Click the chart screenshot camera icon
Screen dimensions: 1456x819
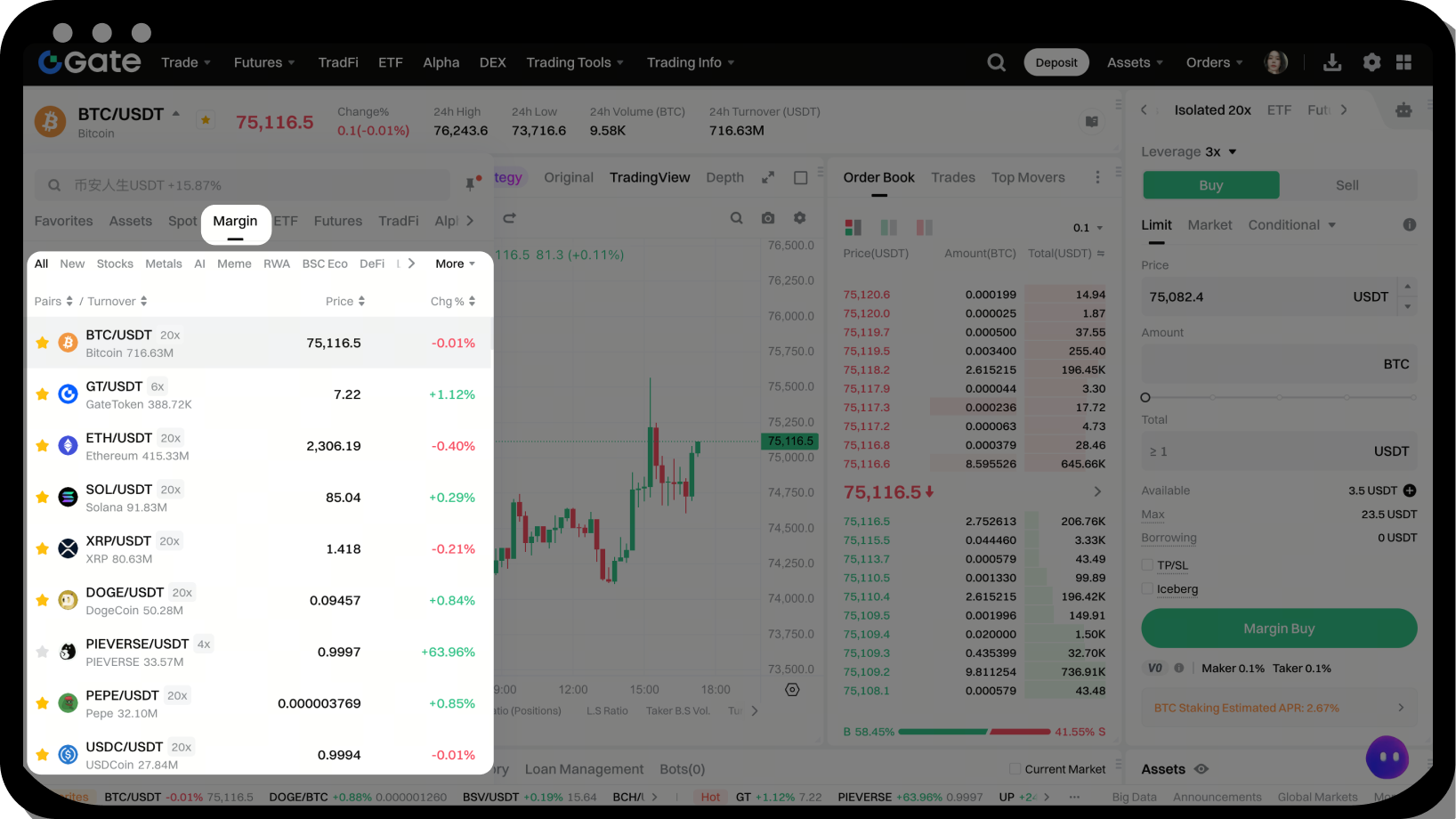coord(768,218)
